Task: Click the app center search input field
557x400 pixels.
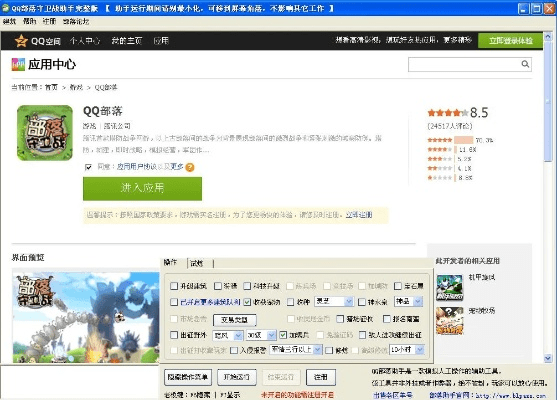Action: (464, 64)
